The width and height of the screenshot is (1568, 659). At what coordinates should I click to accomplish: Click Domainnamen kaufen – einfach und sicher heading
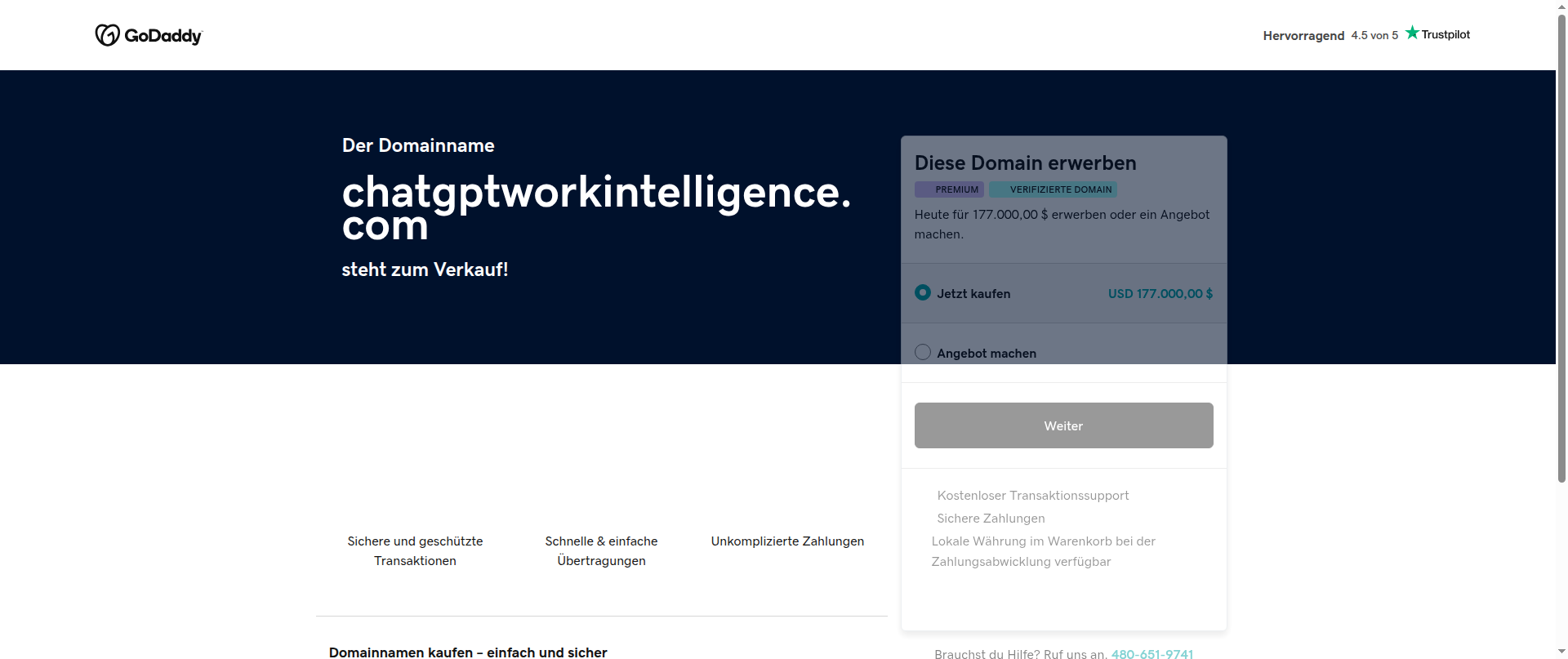tap(468, 652)
